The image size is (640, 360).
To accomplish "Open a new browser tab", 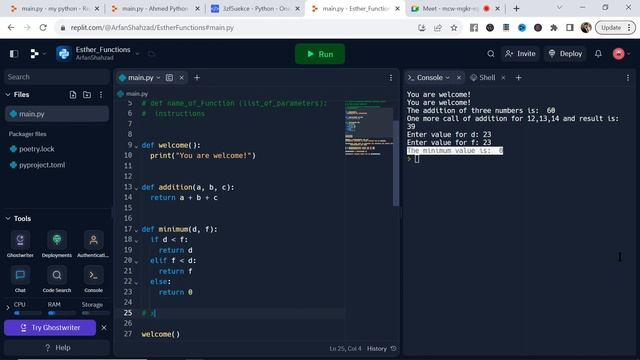I will [x=516, y=8].
